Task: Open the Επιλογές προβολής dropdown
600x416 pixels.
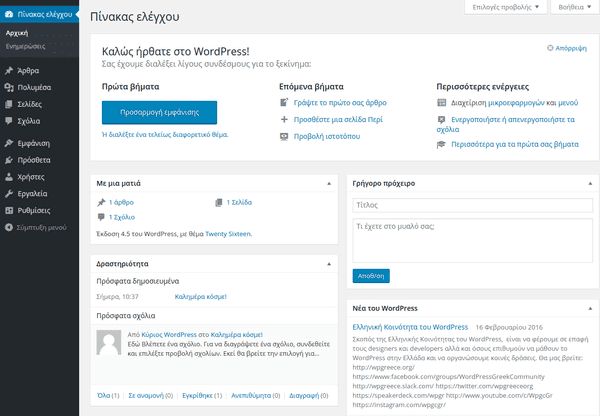Action: [505, 7]
